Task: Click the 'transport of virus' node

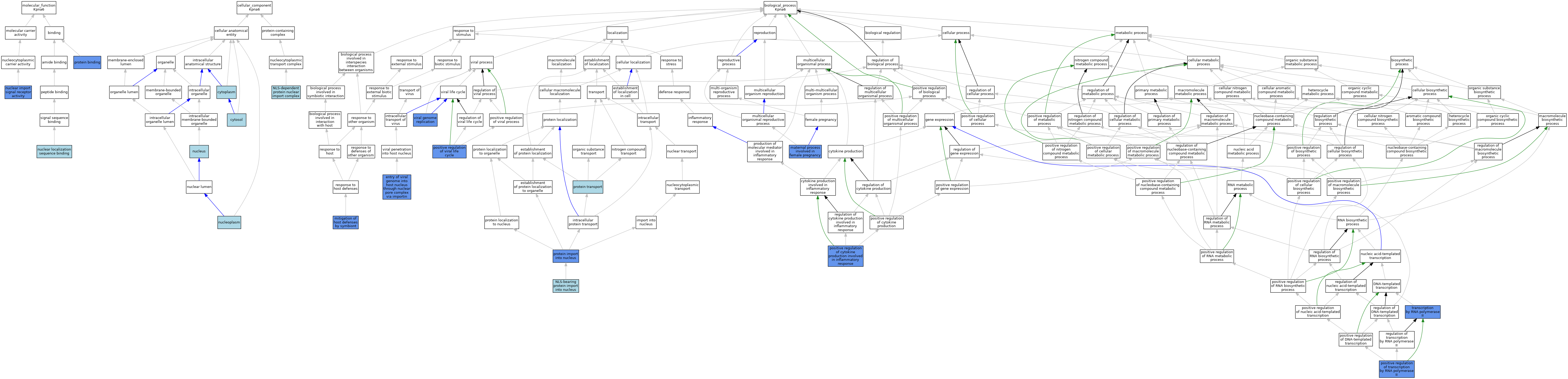Action: (x=410, y=92)
